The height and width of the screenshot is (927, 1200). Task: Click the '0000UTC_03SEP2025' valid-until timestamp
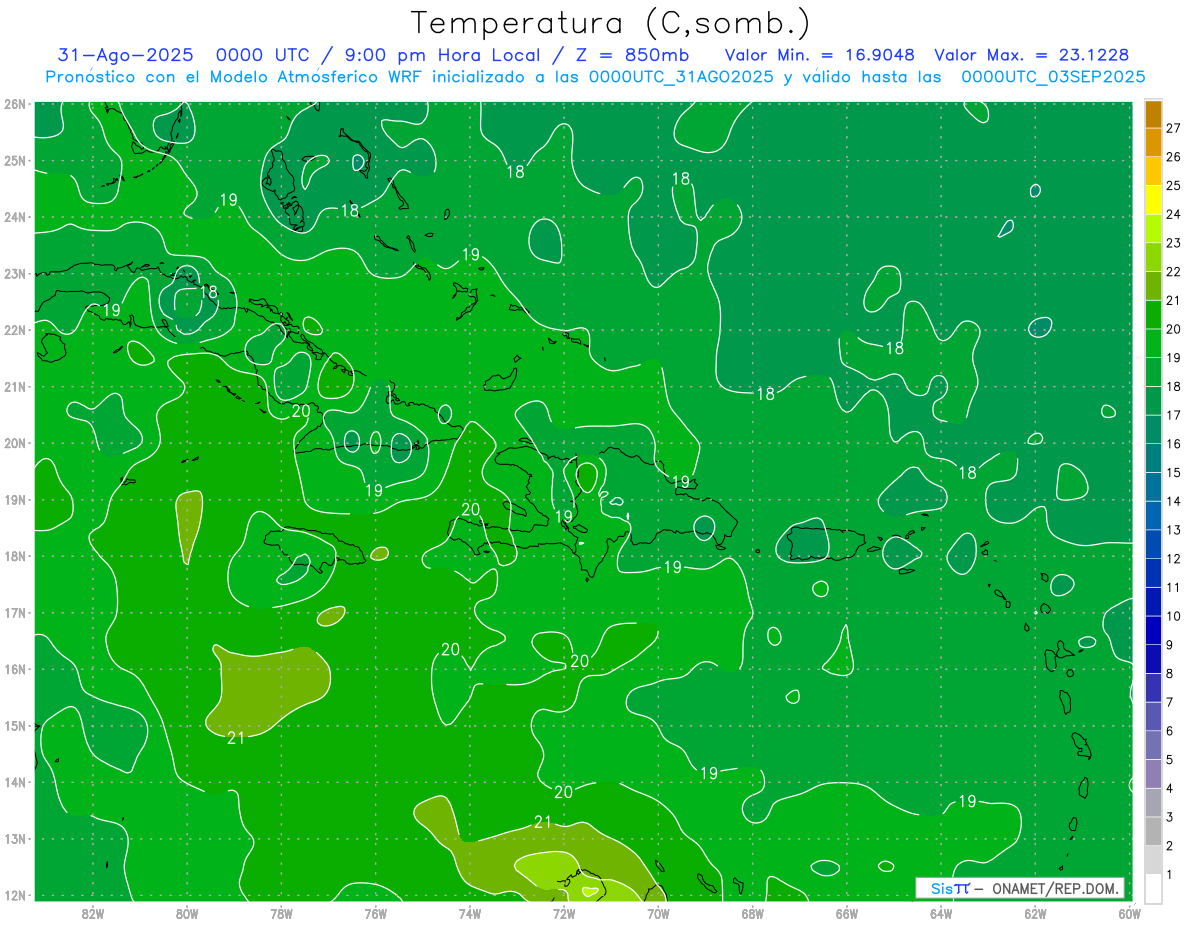point(1053,77)
